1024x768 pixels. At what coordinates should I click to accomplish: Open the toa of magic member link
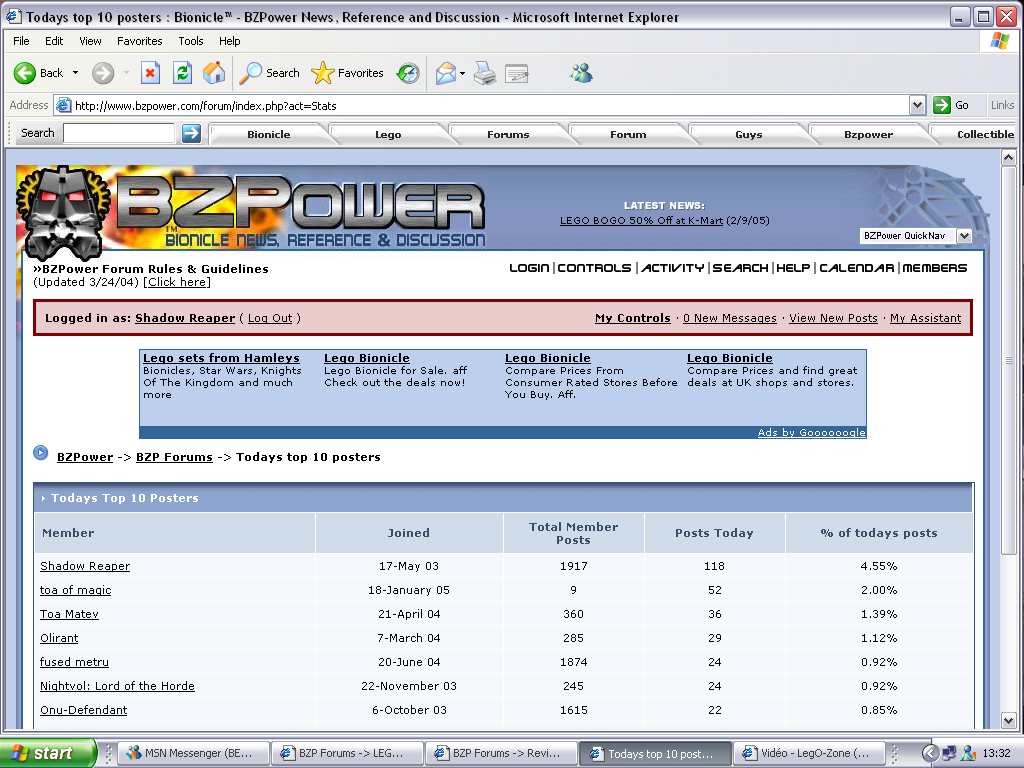[x=76, y=590]
